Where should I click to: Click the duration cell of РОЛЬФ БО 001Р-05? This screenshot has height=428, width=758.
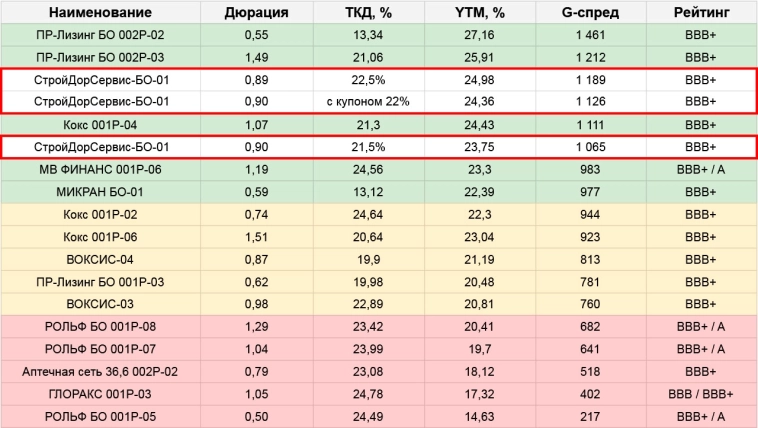click(x=255, y=416)
